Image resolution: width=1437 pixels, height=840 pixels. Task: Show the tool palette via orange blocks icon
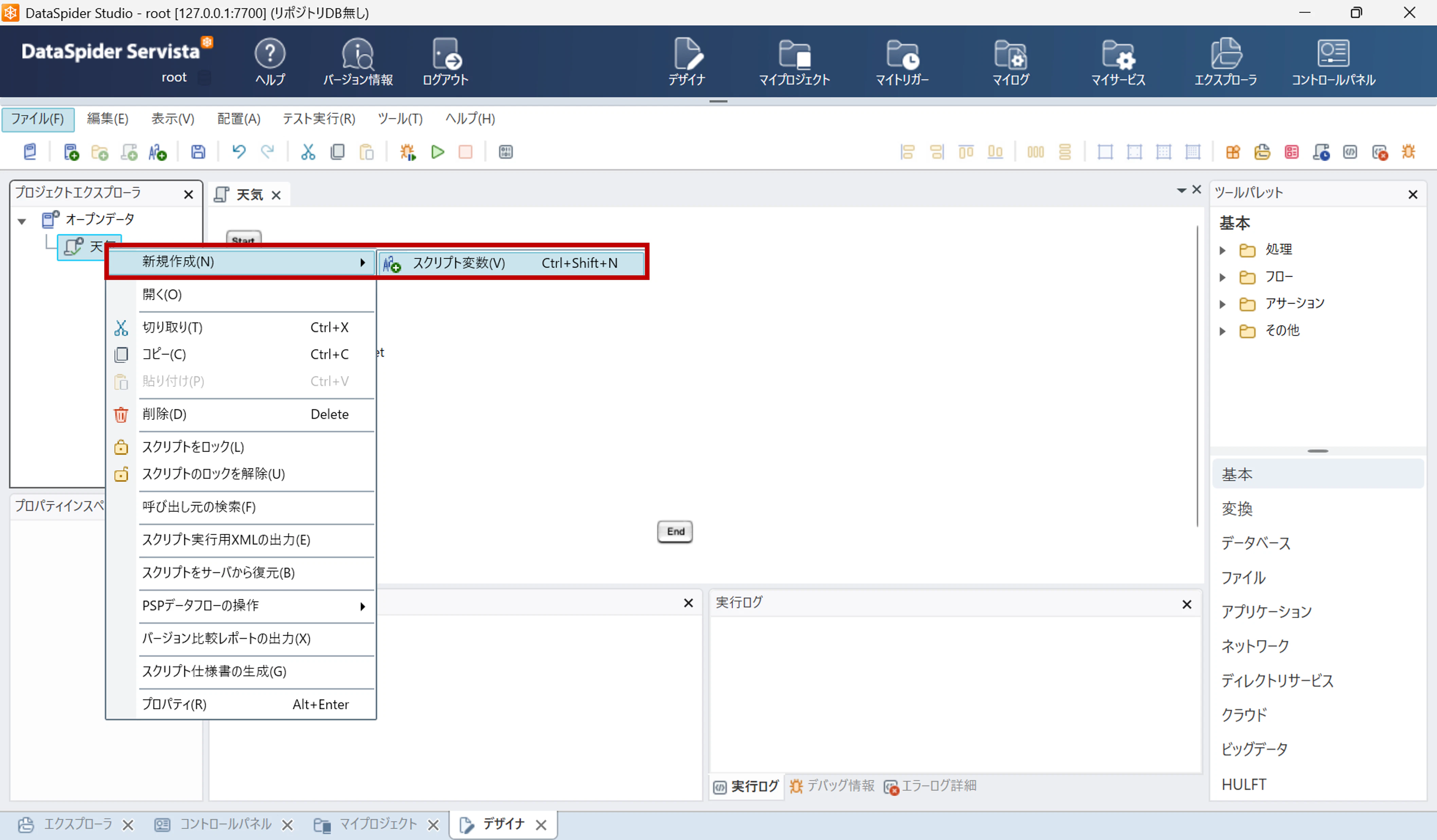1233,152
